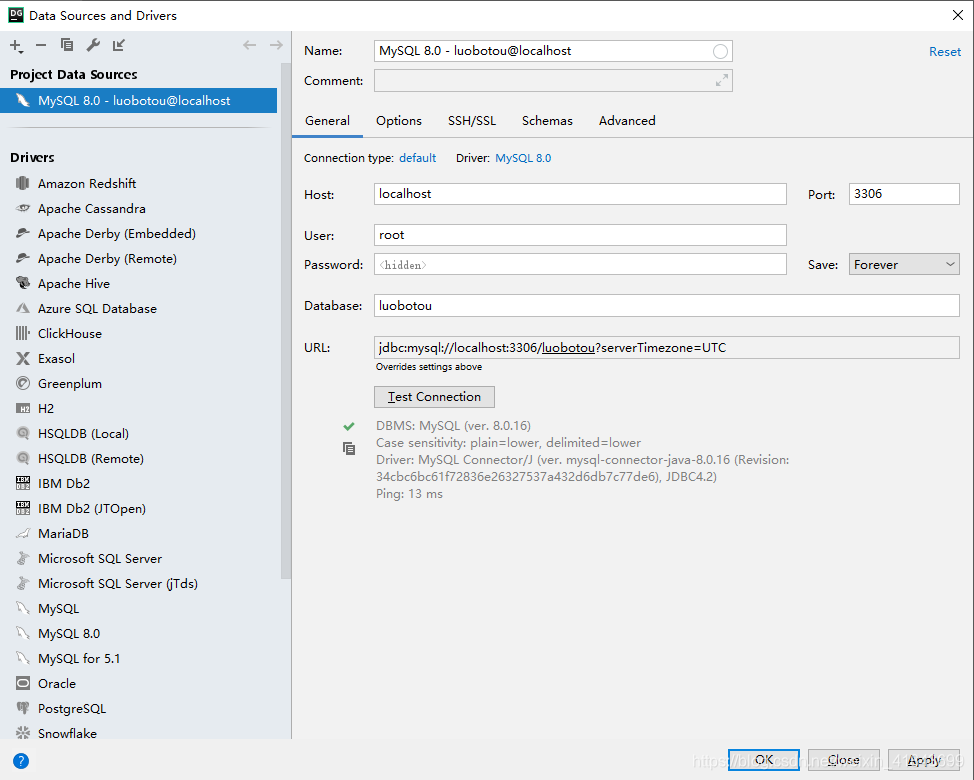Focus the Password field
This screenshot has height=780, width=974.
(580, 265)
